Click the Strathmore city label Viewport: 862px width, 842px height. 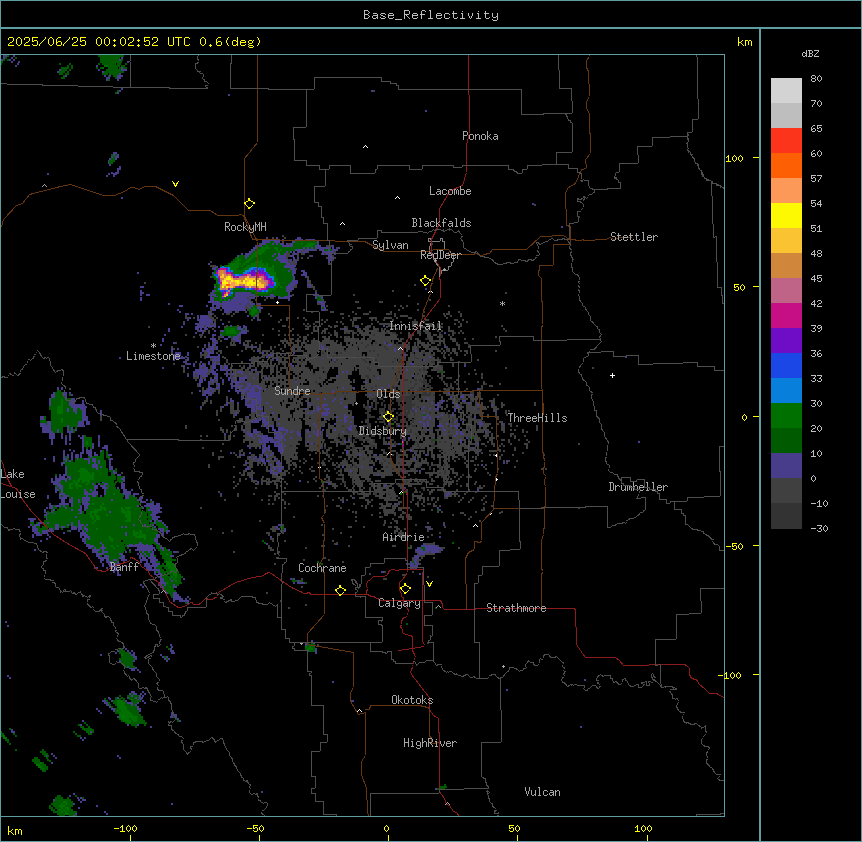click(516, 608)
